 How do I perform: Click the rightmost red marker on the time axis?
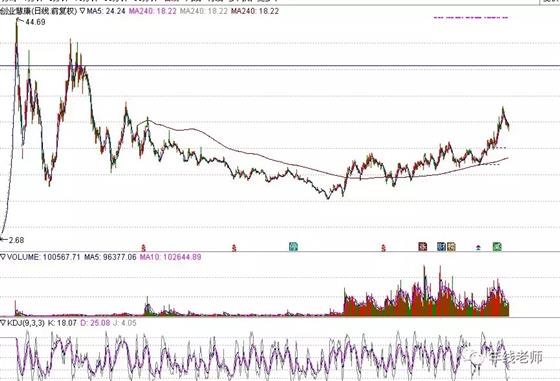(383, 247)
